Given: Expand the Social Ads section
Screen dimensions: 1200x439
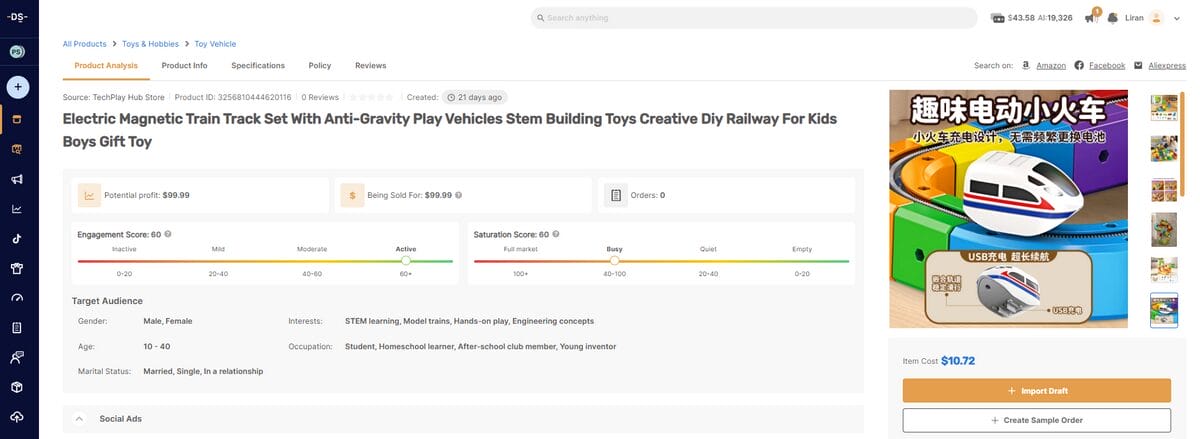Looking at the screenshot, I should click(79, 418).
